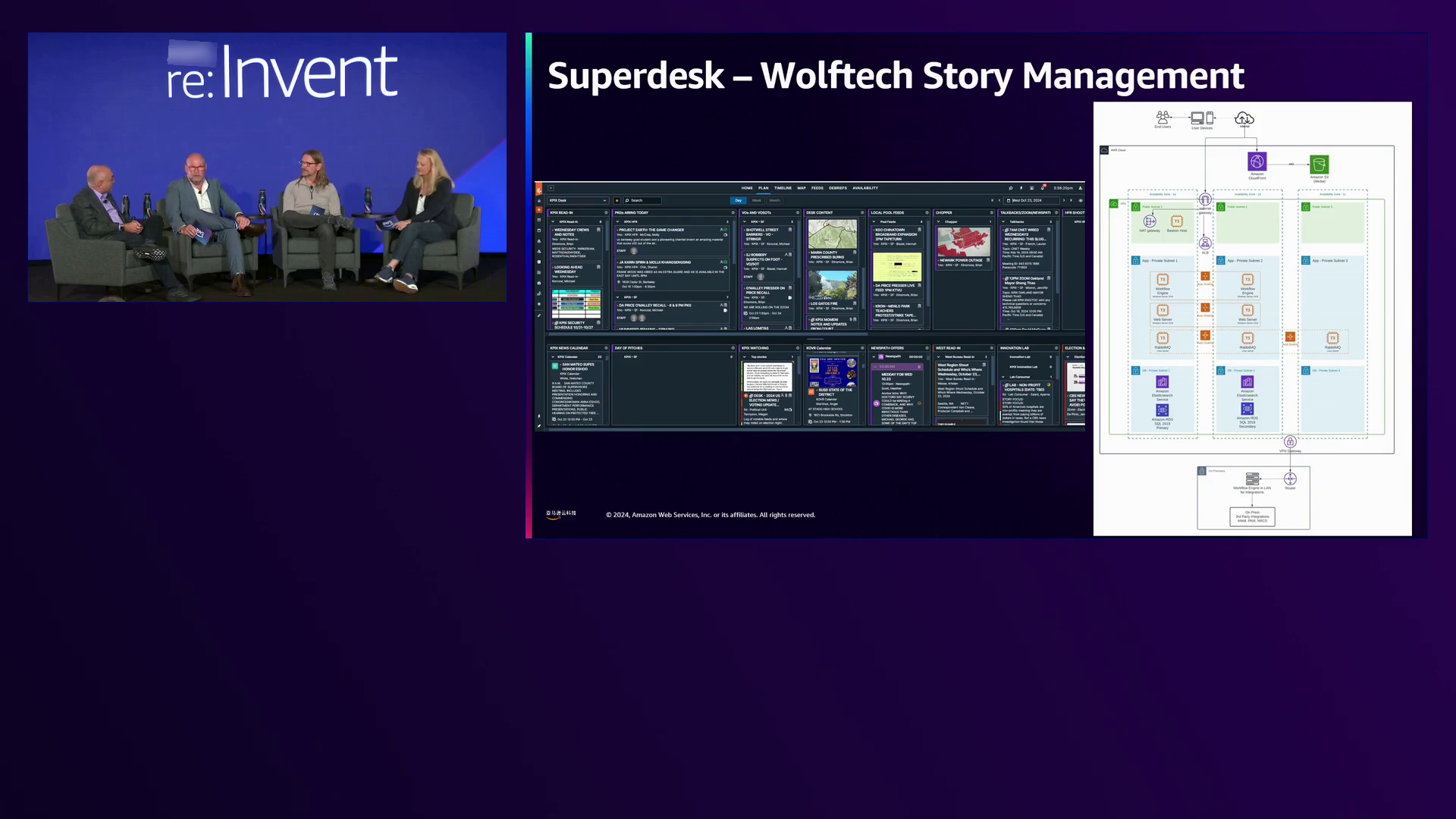1456x819 pixels.
Task: Open global search magnifier icon in top bar
Action: [1010, 188]
